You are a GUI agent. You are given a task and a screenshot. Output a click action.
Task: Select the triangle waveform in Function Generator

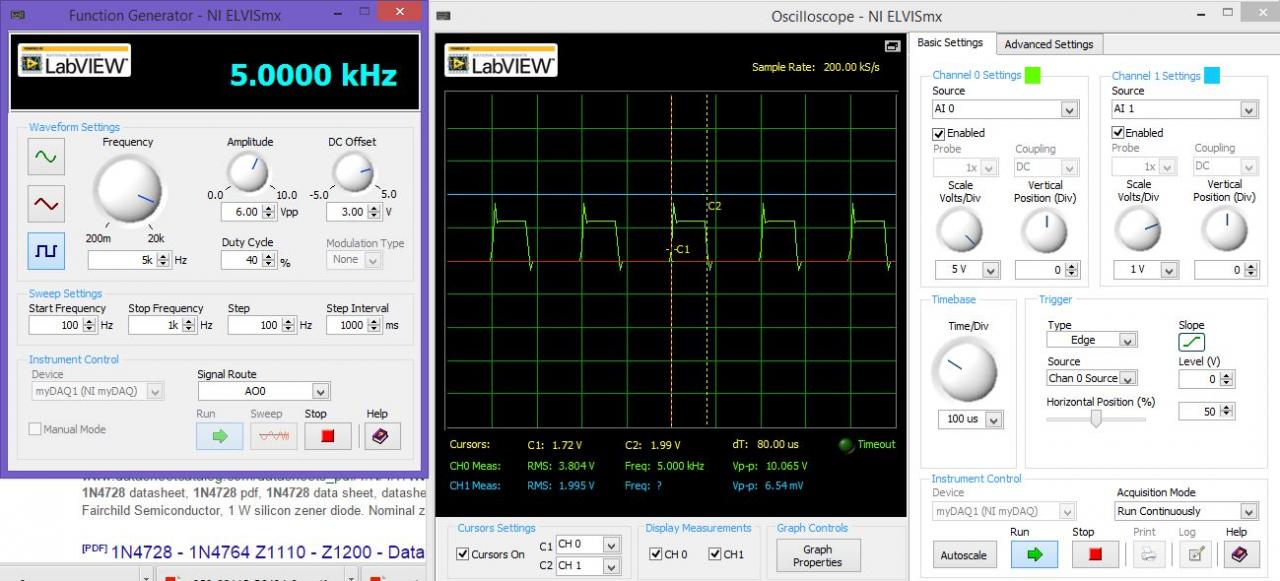coord(46,203)
